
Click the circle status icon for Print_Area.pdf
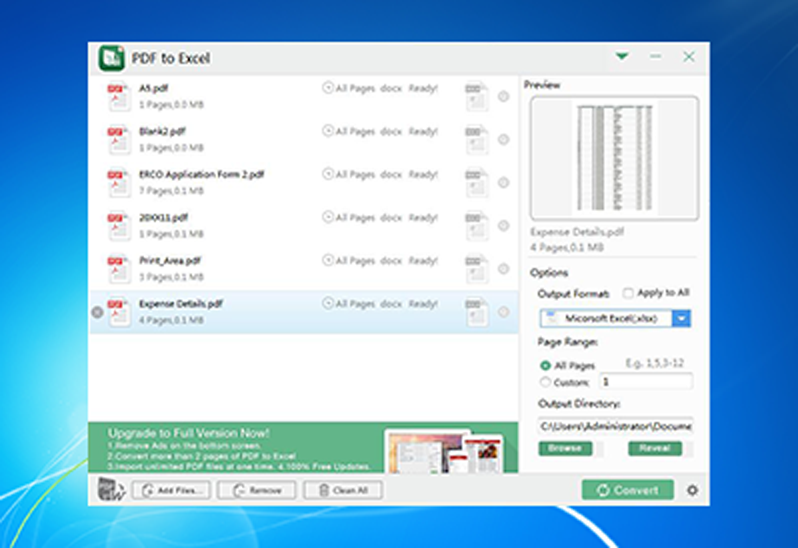503,269
